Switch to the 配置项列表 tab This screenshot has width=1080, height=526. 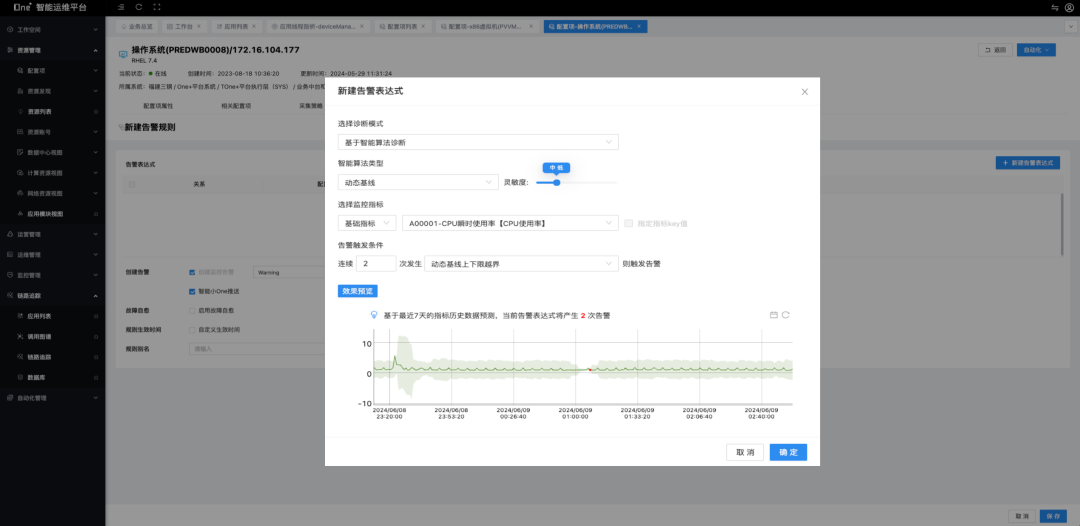click(403, 26)
